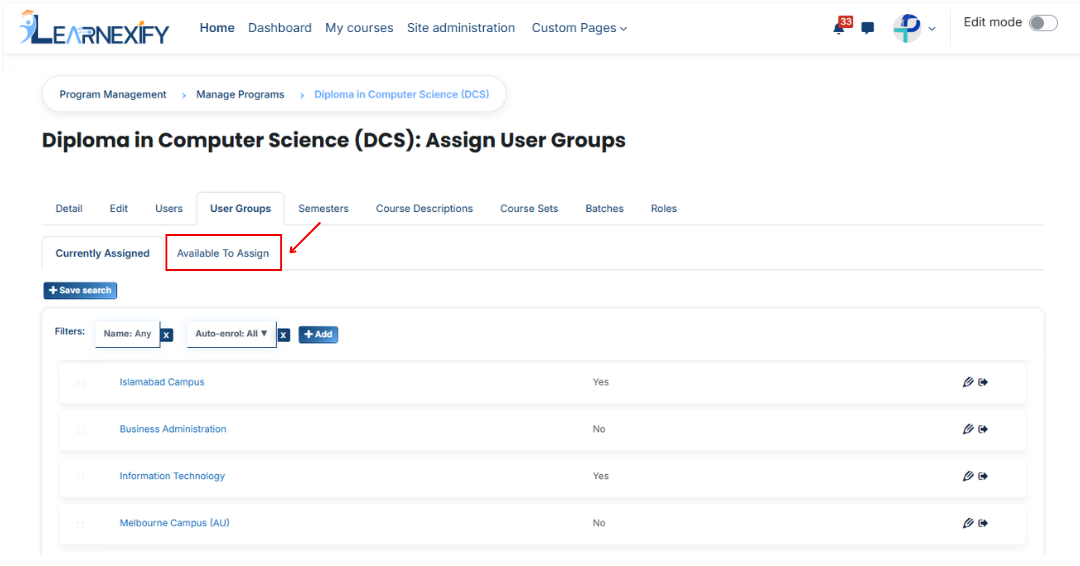Image resolution: width=1080 pixels, height=566 pixels.
Task: Select the User Groups tab
Action: [x=240, y=209]
